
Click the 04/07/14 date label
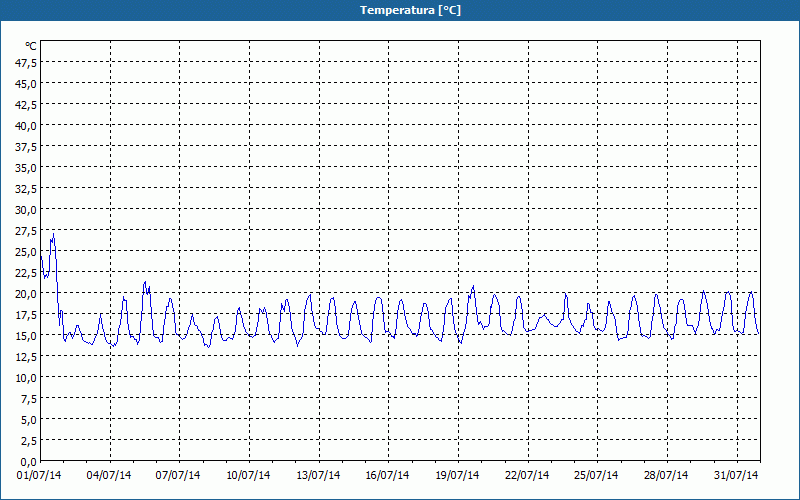click(x=109, y=476)
